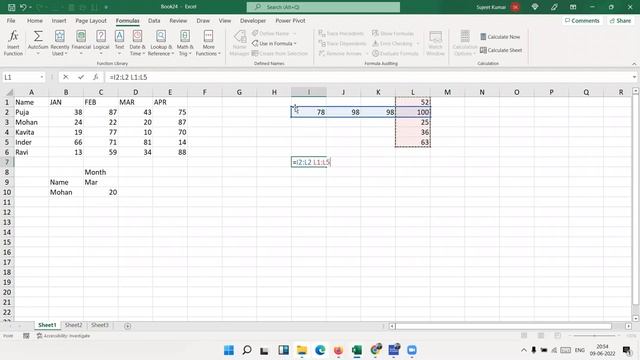Viewport: 640px width, 360px height.
Task: Open Financial functions dropdown
Action: (81, 42)
